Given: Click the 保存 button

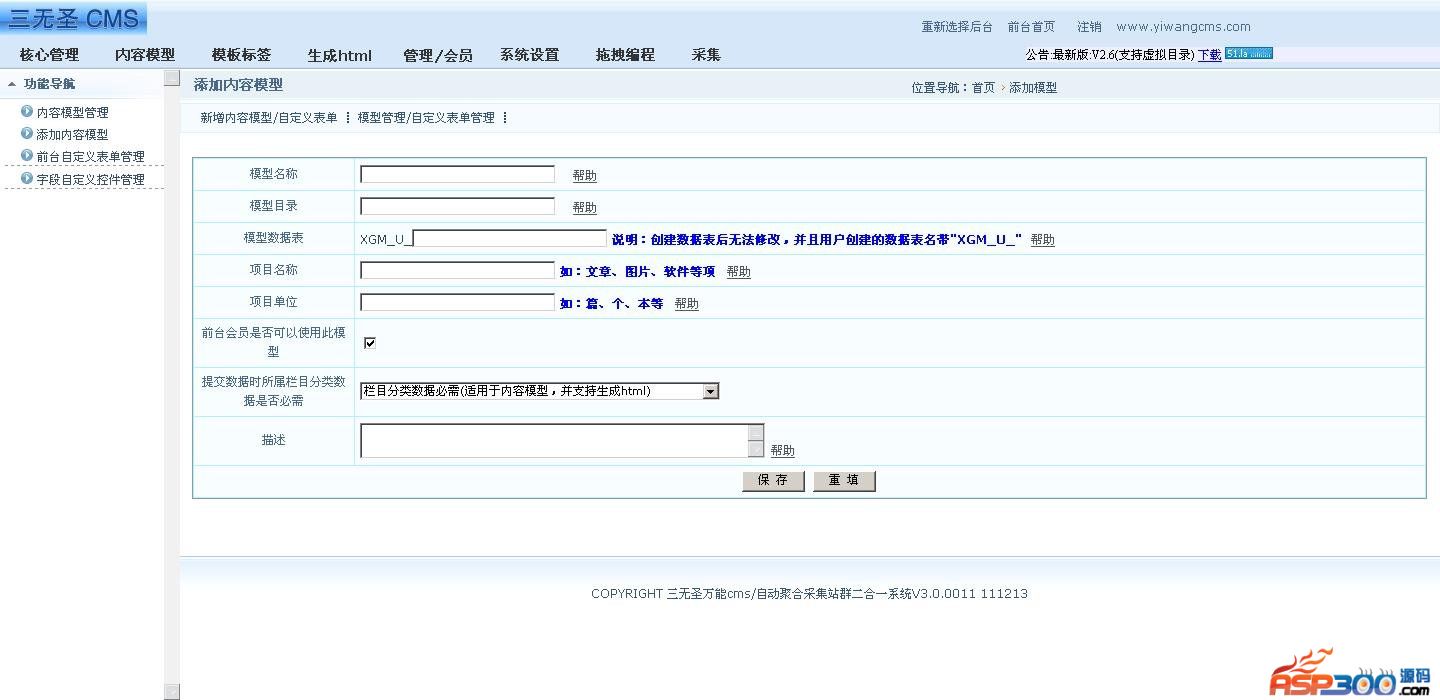Looking at the screenshot, I should click(773, 481).
